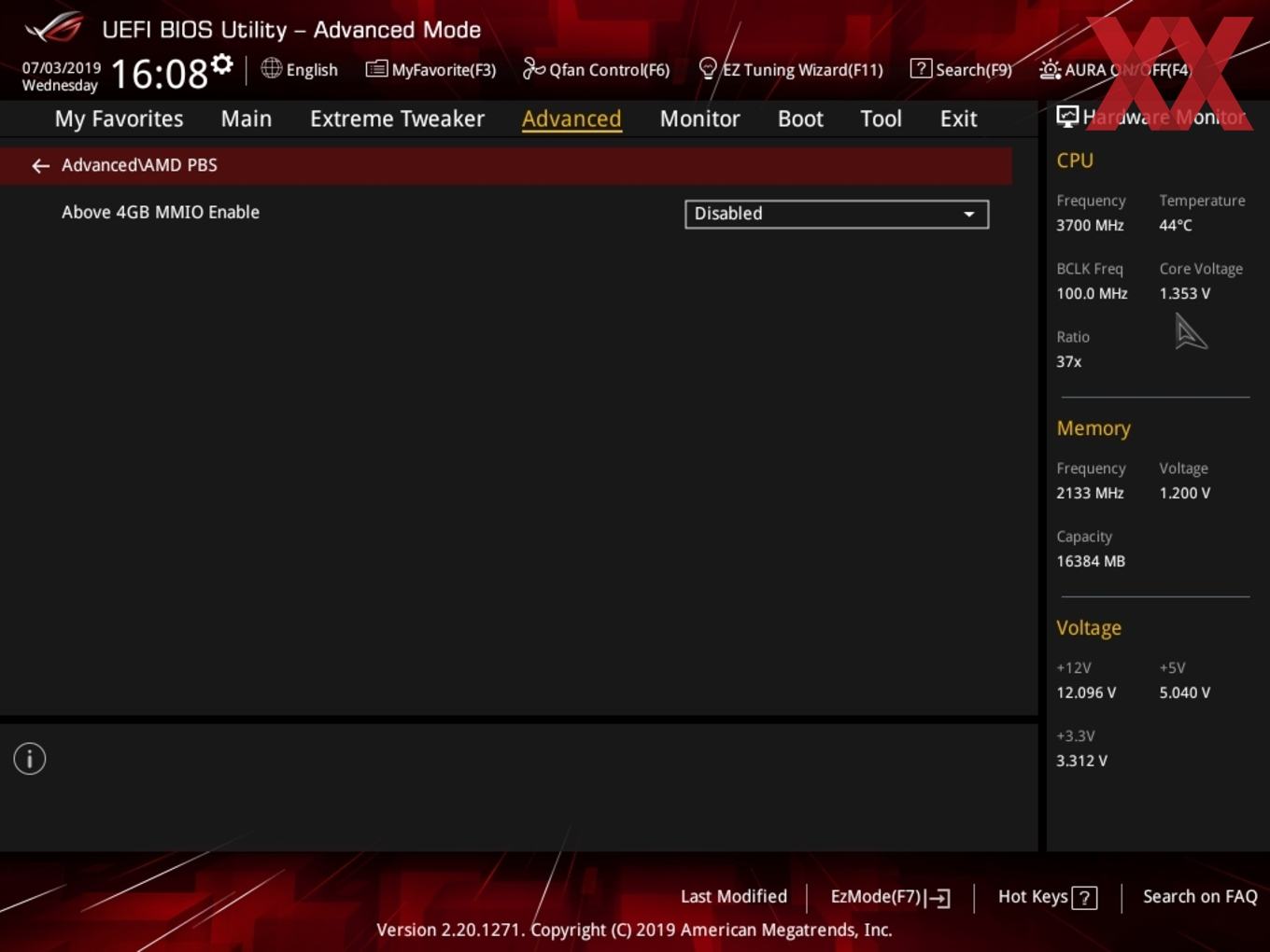1270x952 pixels.
Task: Select the Advanced tab
Action: [x=571, y=119]
